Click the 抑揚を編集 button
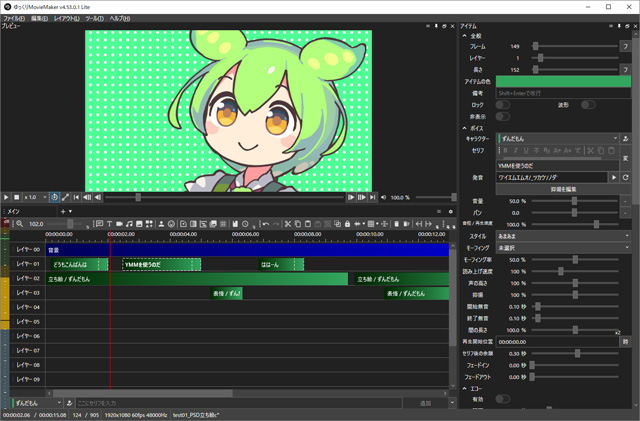Viewport: 640px width, 421px height. tap(563, 189)
